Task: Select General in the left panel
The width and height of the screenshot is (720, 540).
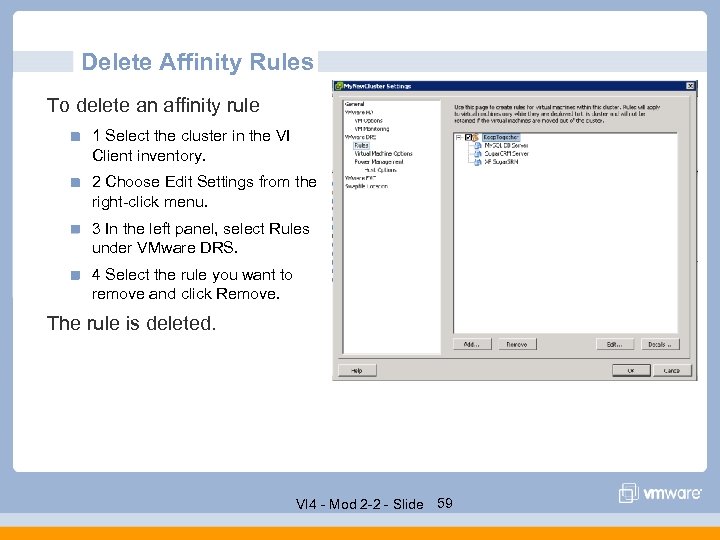Action: coord(354,104)
